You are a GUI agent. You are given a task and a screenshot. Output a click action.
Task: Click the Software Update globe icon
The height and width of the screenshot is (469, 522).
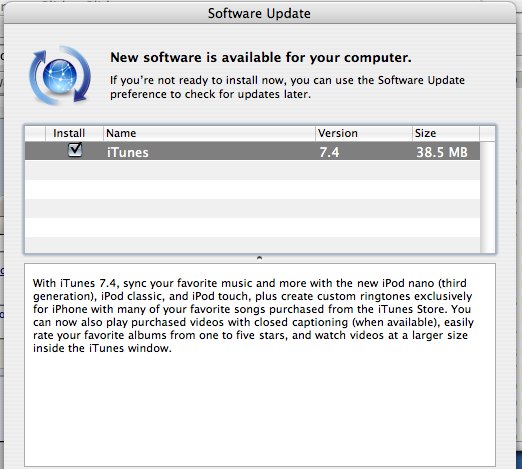[60, 76]
